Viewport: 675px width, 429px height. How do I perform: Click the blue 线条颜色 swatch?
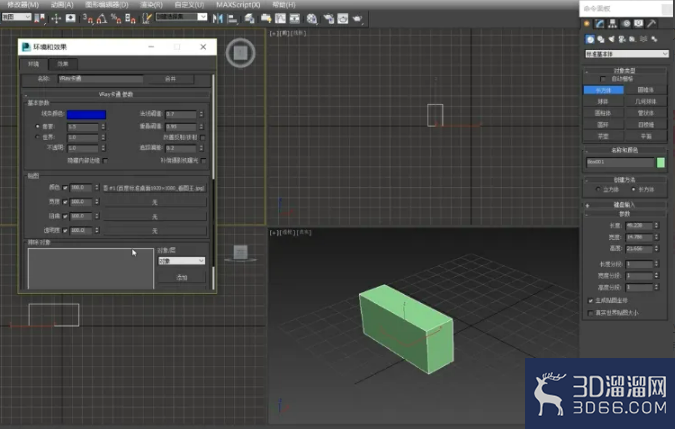point(86,114)
